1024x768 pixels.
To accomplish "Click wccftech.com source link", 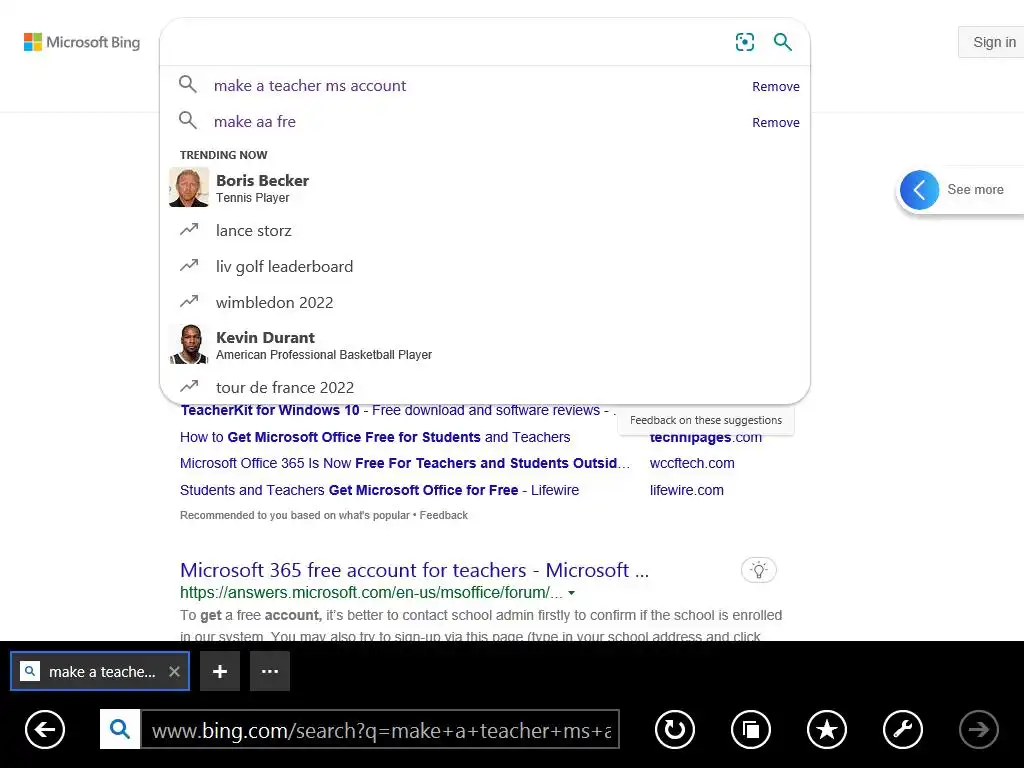I will pos(692,463).
